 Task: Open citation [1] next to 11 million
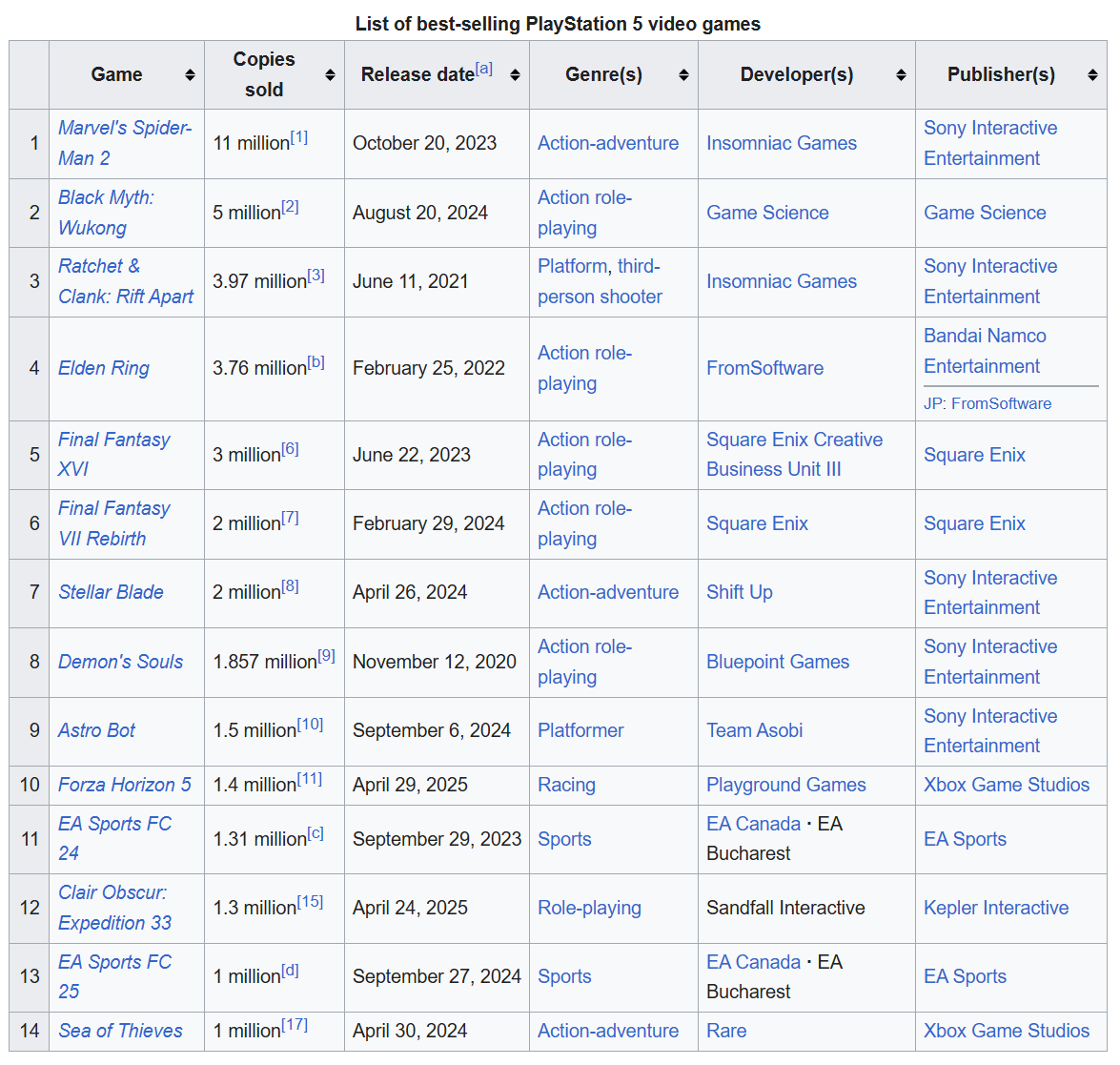click(299, 137)
